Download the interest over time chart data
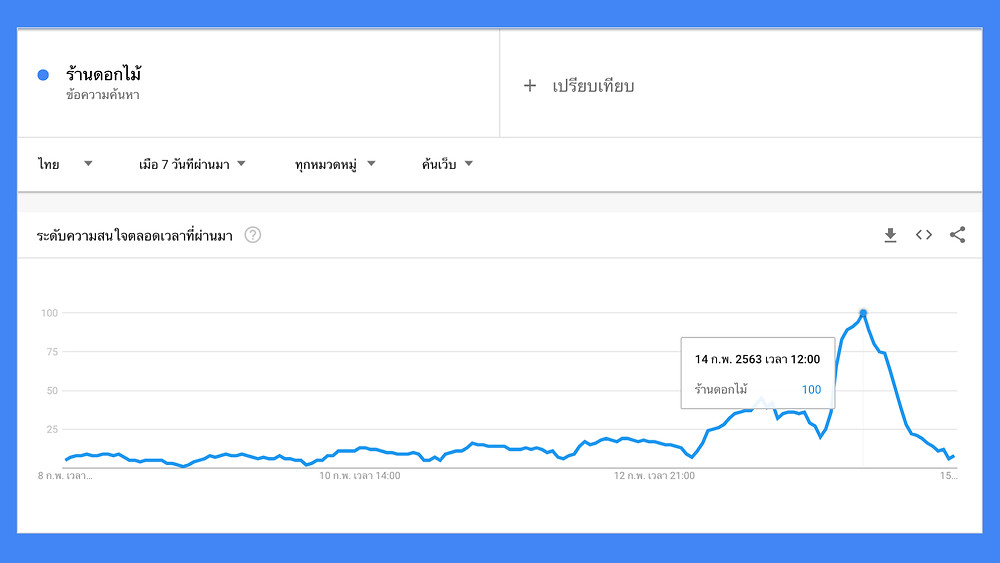This screenshot has height=563, width=1000. 890,235
